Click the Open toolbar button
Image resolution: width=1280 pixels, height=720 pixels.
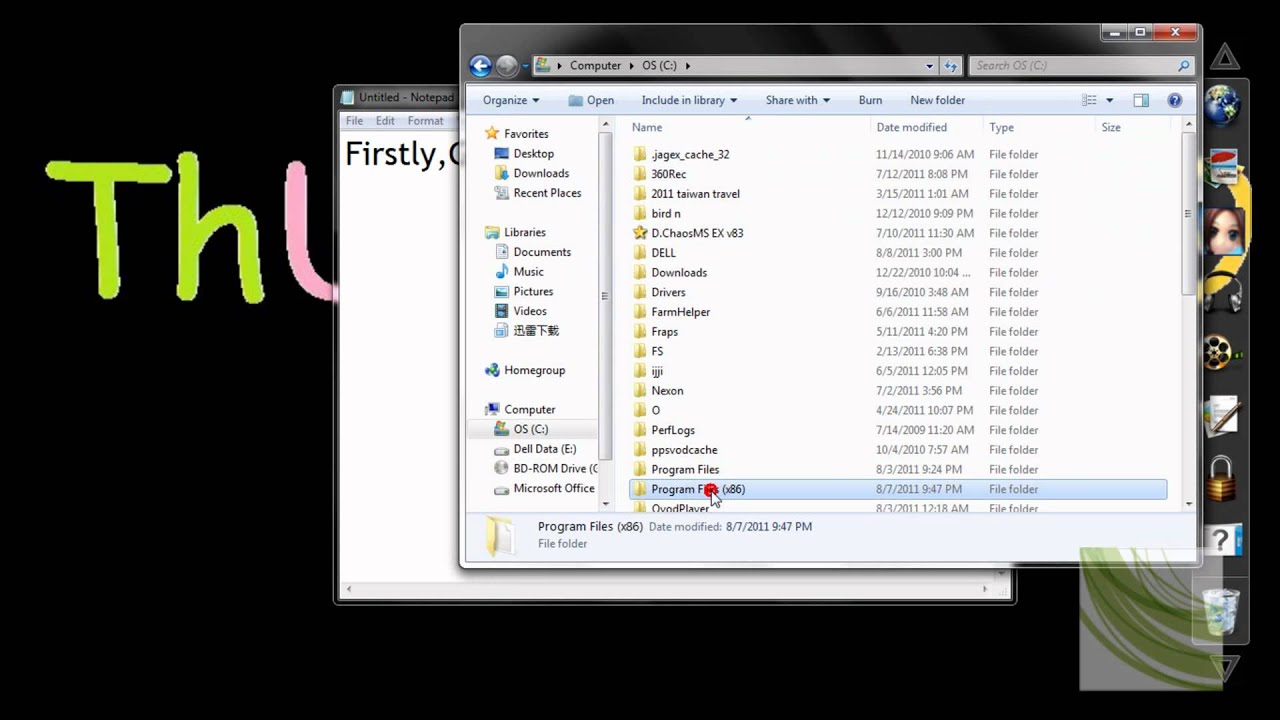pyautogui.click(x=591, y=100)
